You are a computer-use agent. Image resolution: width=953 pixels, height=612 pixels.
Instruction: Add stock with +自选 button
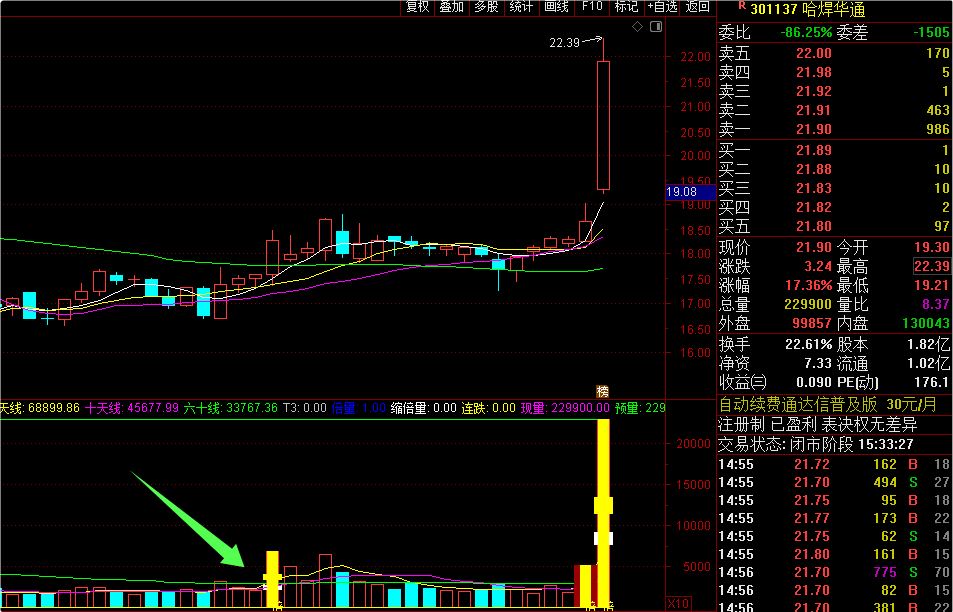[x=662, y=7]
